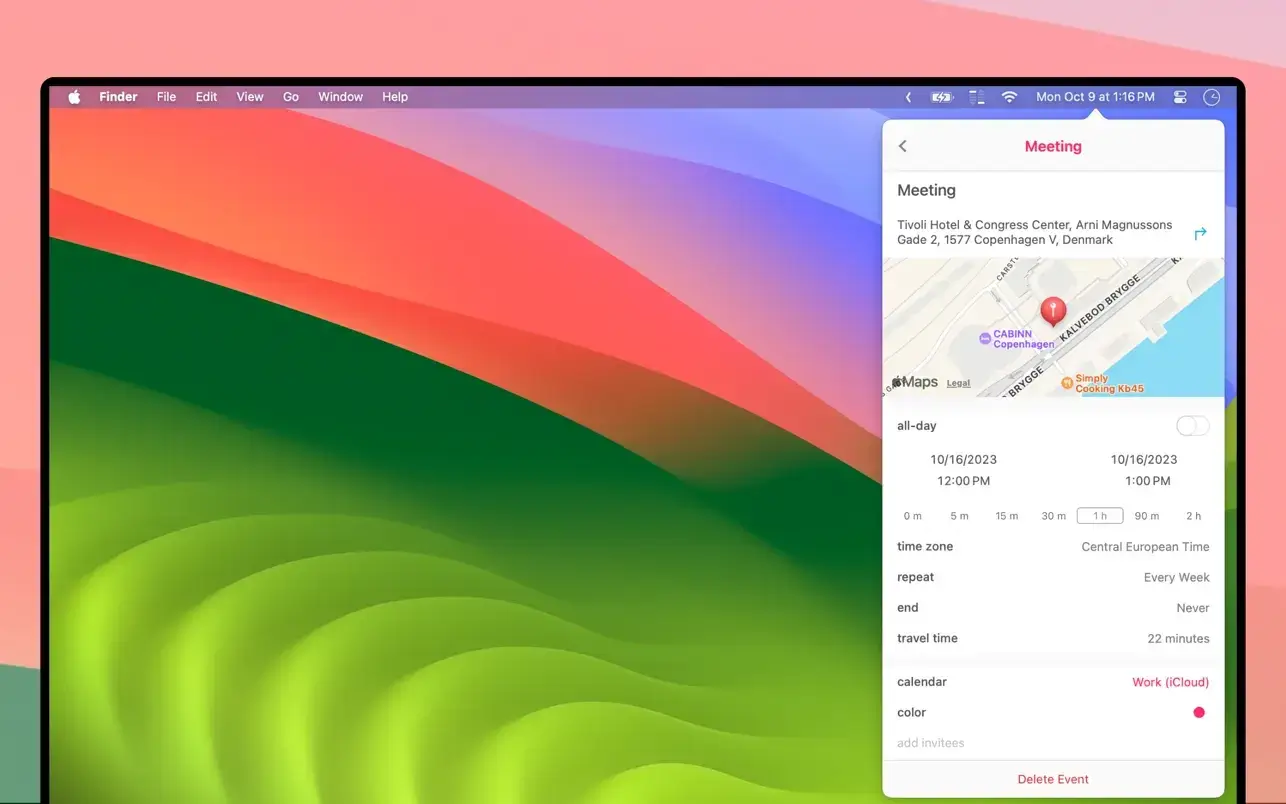
Task: Open Control Center from the menu bar
Action: 1179,96
